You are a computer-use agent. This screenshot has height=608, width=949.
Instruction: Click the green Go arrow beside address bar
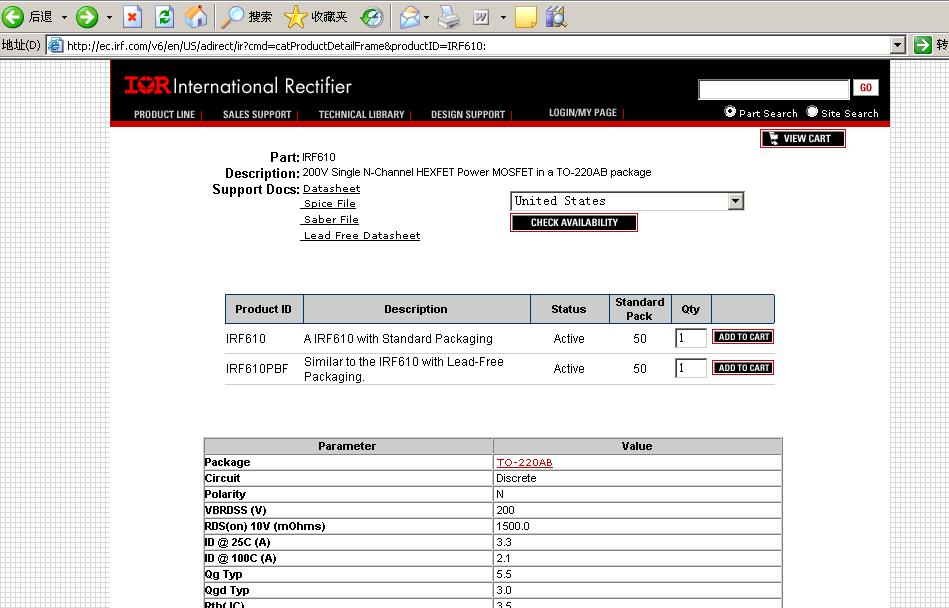coord(922,45)
